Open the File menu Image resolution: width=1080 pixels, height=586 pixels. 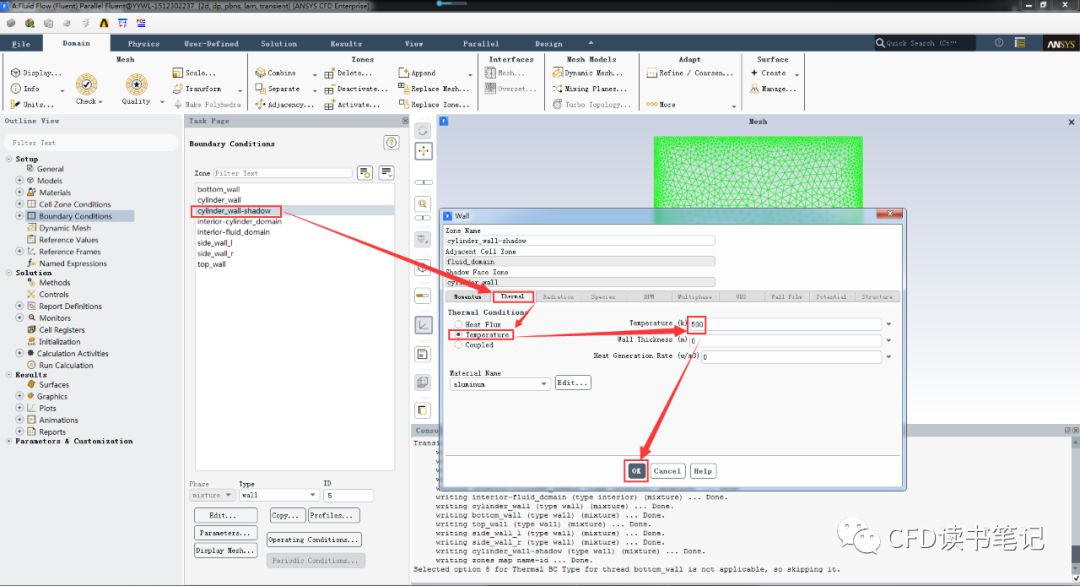click(x=21, y=43)
